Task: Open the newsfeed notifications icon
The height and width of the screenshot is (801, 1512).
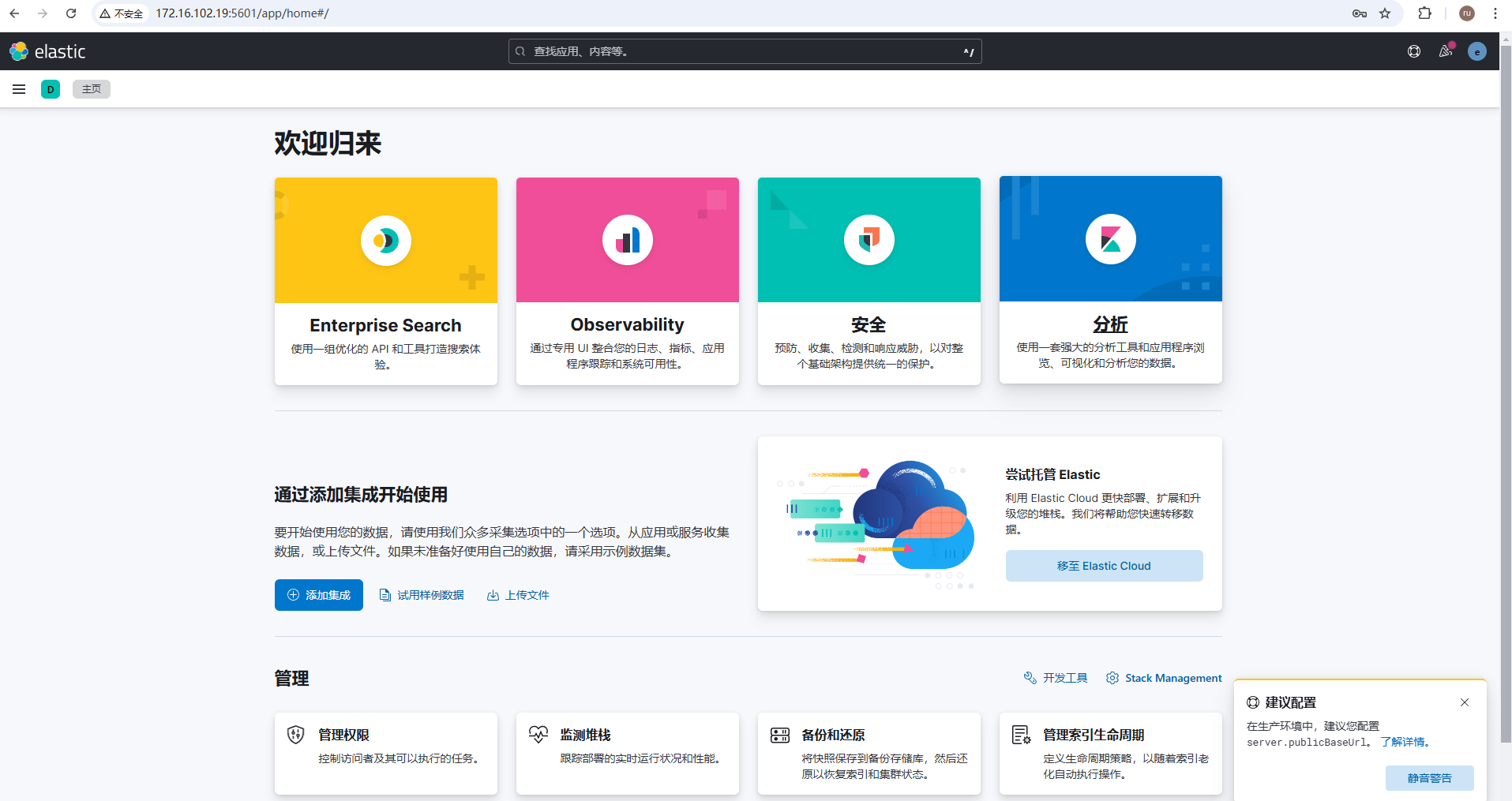Action: tap(1446, 51)
